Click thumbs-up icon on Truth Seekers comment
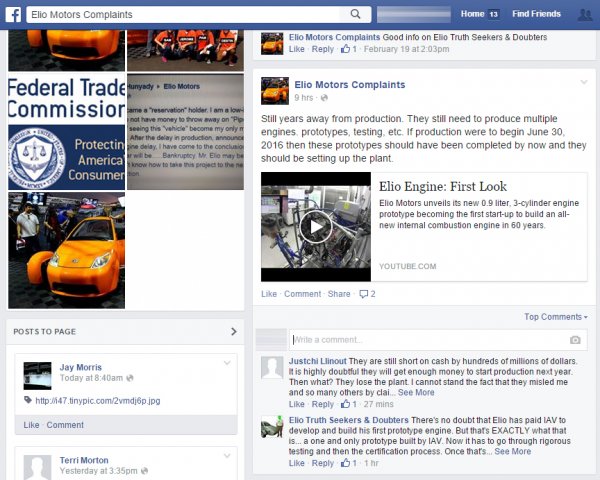The width and height of the screenshot is (600, 480). coord(346,463)
